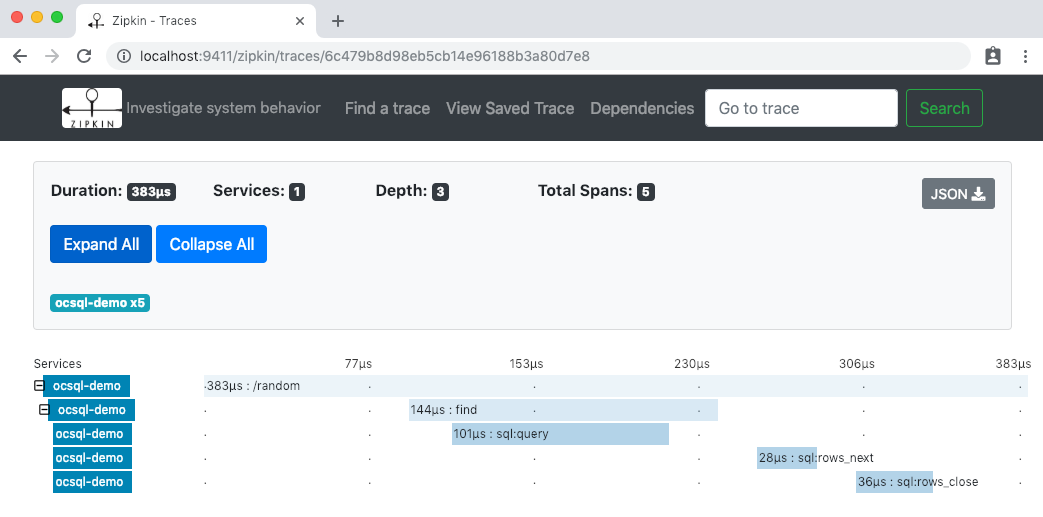This screenshot has width=1043, height=517.
Task: Close the Zipkin - Traces tab
Action: point(300,21)
